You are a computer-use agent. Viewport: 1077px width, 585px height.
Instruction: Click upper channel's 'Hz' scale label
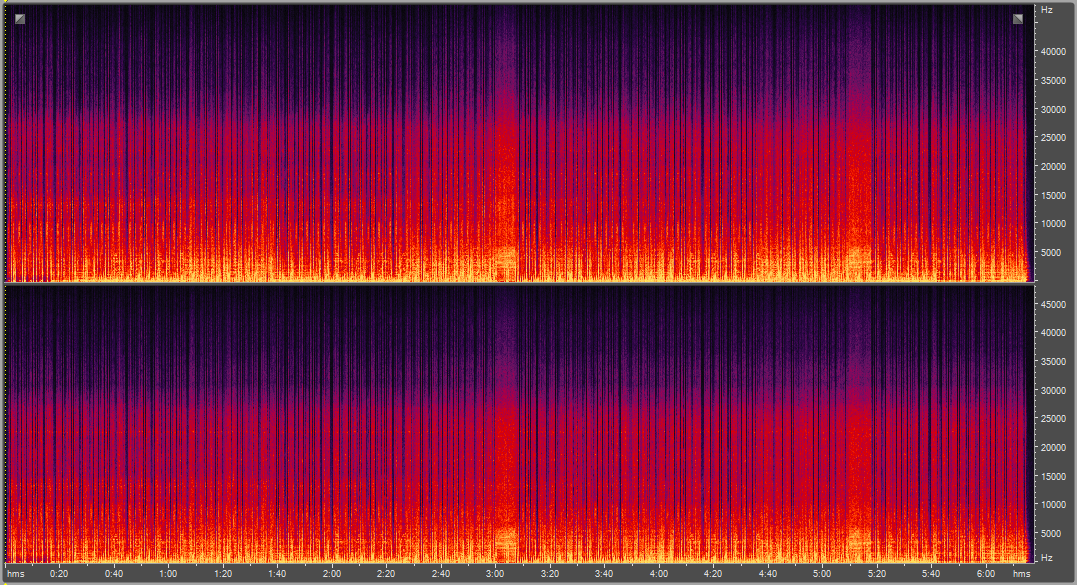point(1047,10)
